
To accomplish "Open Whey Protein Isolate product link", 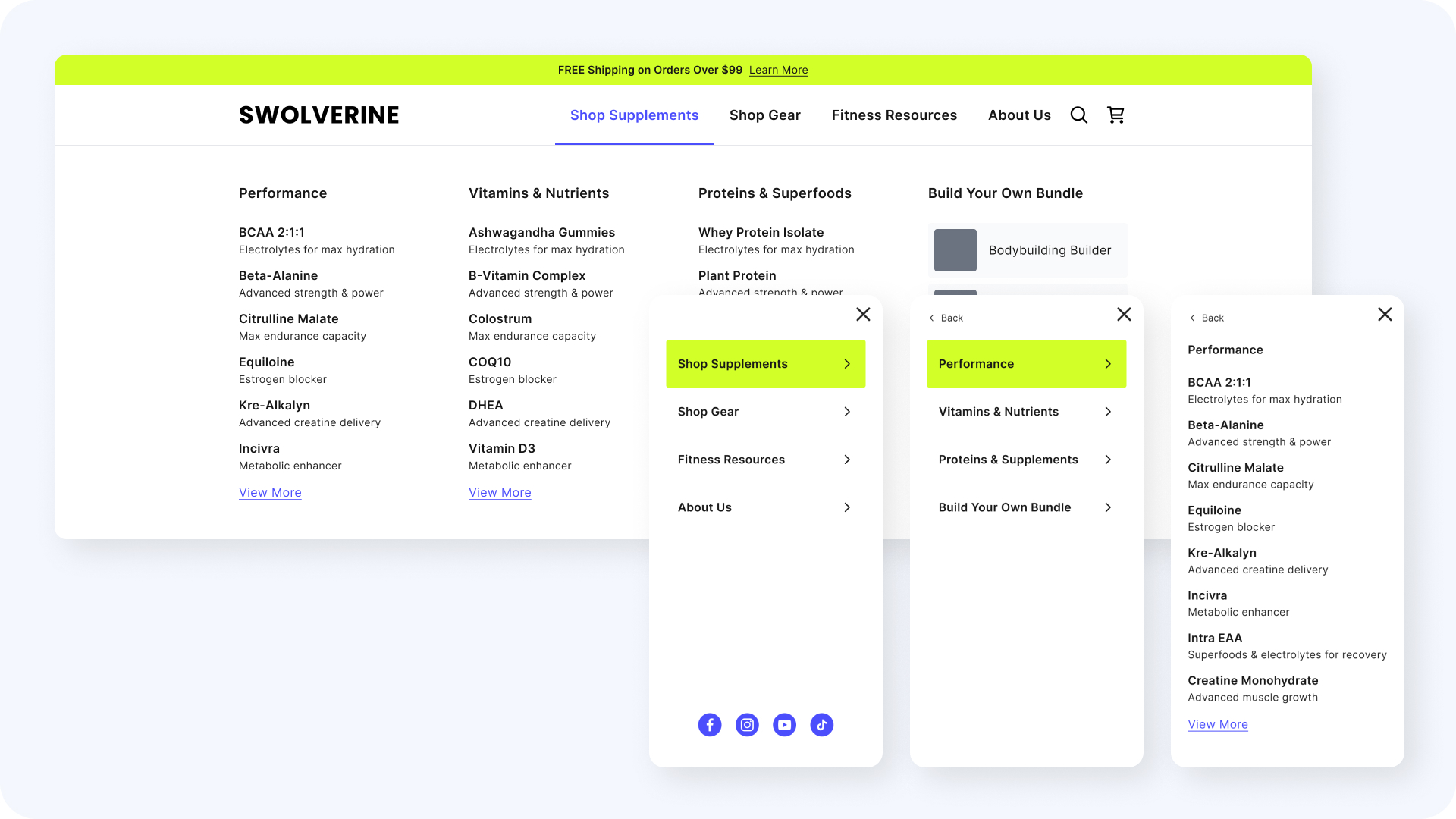I will (x=777, y=240).
